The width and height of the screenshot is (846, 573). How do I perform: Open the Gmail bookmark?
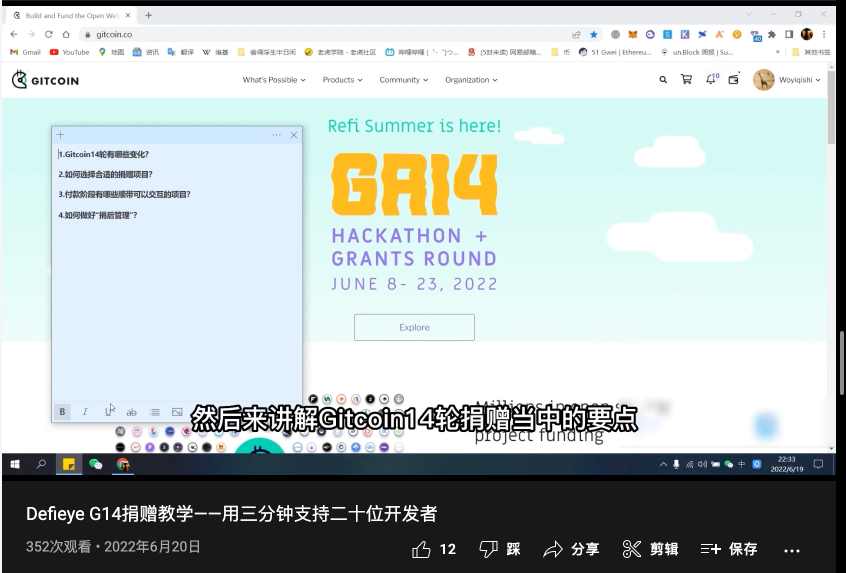pos(25,52)
